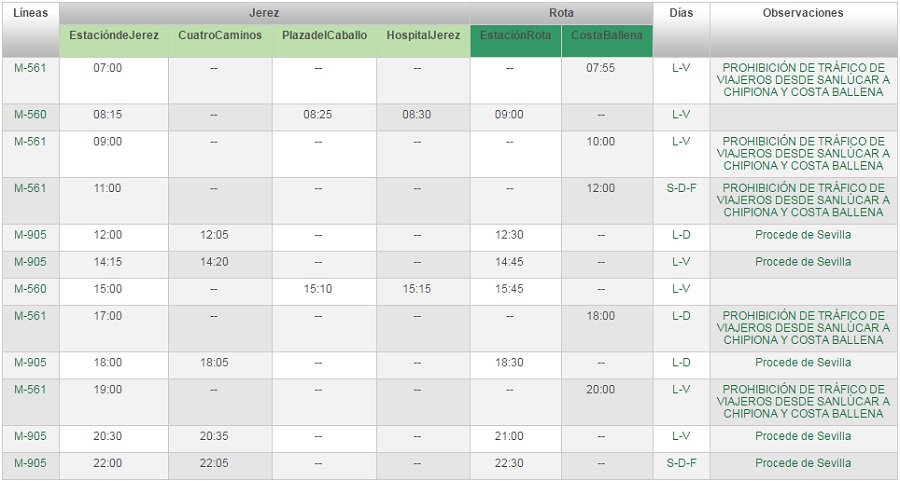Click the Líneas header cell
Screen dimensions: 900x481
[30, 14]
